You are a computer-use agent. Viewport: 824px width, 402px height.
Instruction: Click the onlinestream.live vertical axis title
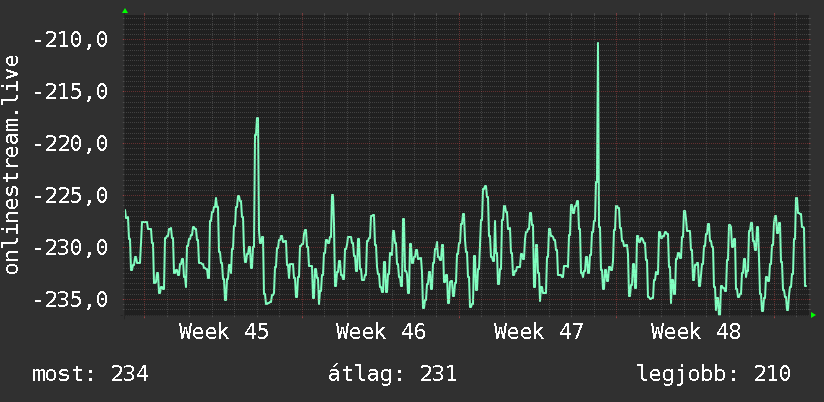(11, 164)
